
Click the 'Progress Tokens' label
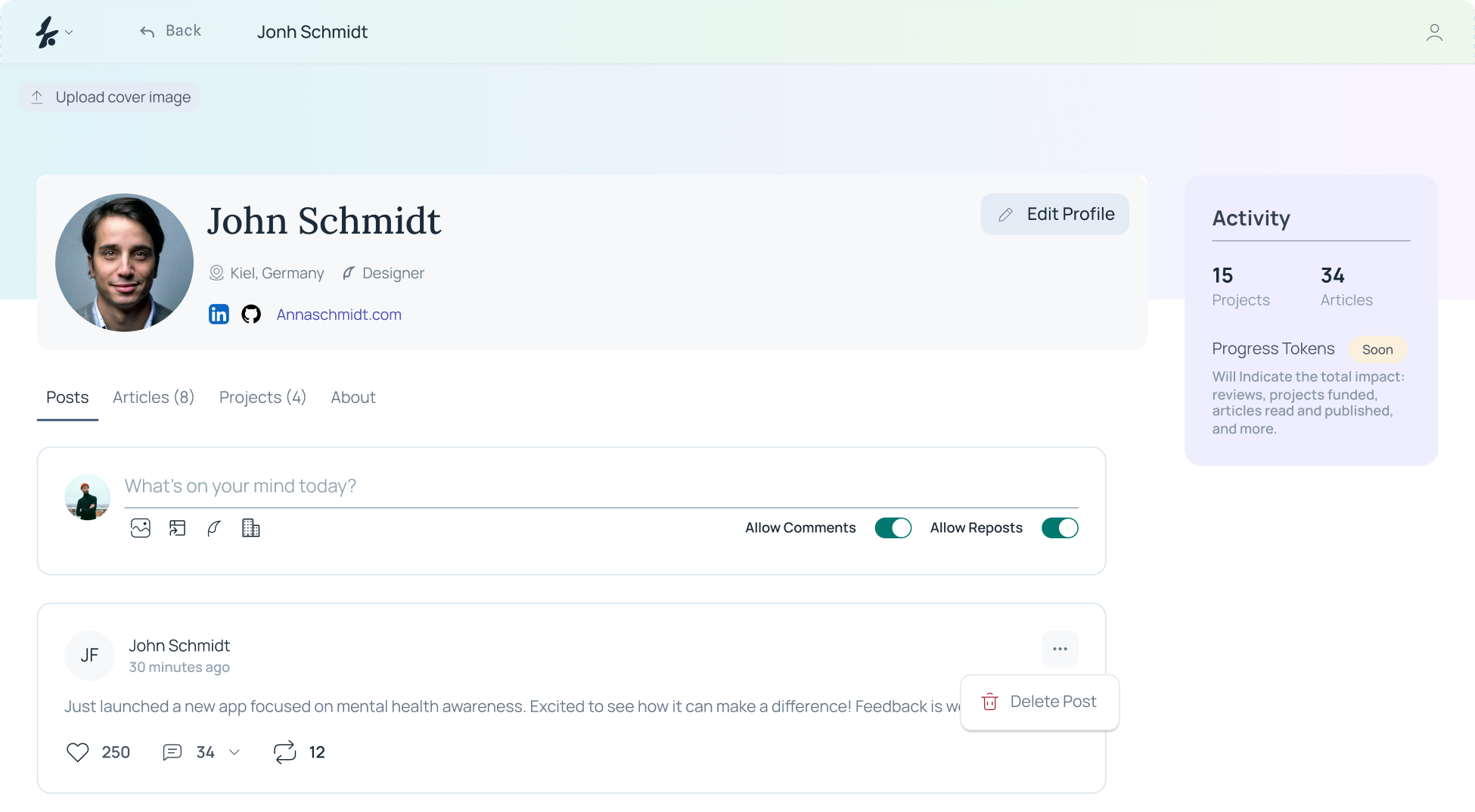[x=1273, y=349]
